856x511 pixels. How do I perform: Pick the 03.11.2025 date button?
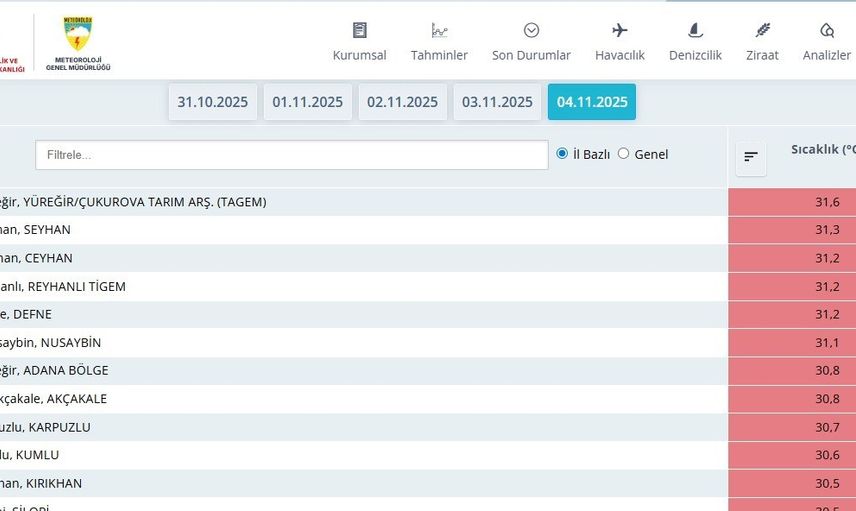point(497,102)
